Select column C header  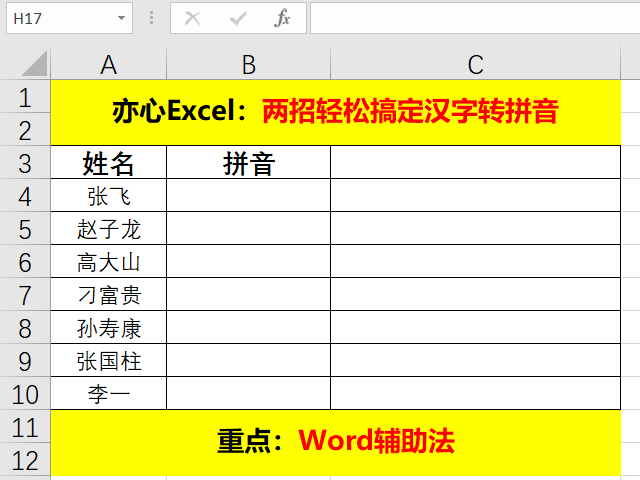point(476,64)
